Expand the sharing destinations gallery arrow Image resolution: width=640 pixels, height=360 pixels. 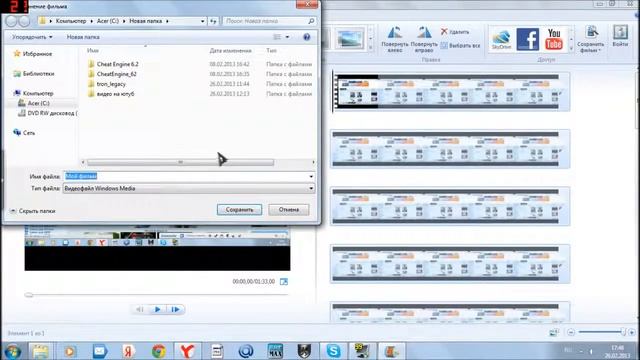(x=571, y=49)
